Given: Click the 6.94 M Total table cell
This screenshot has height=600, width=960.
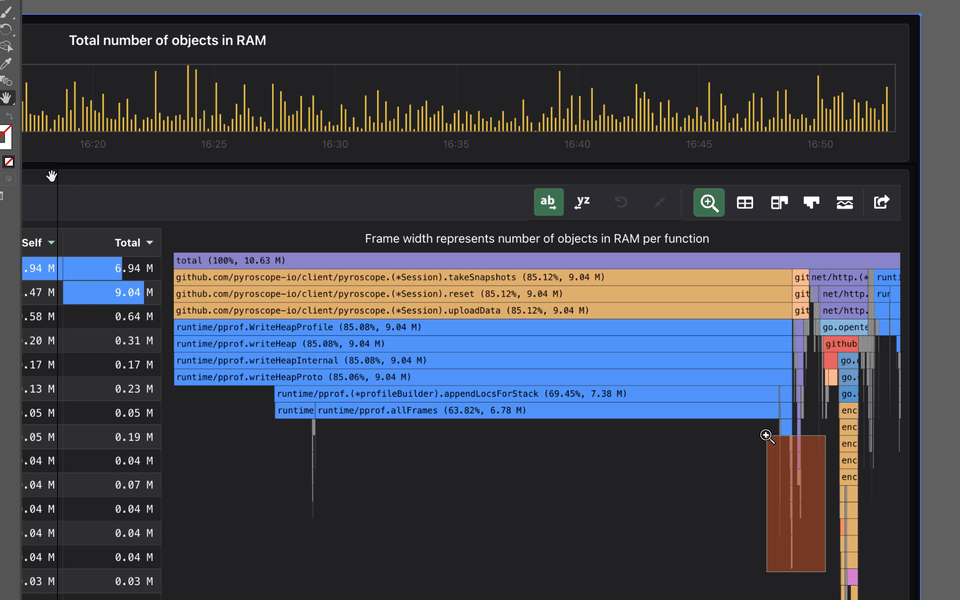Looking at the screenshot, I should (x=112, y=268).
